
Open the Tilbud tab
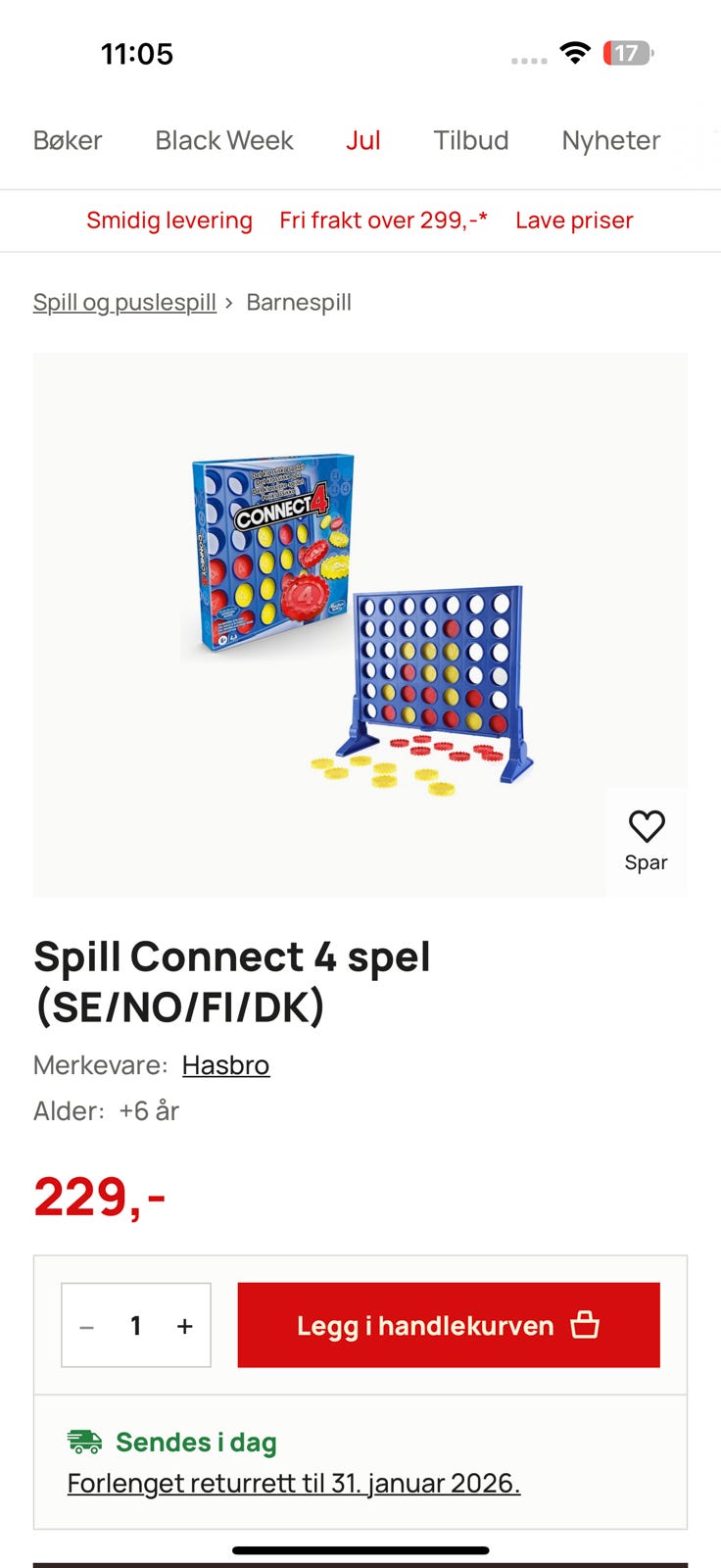click(x=471, y=140)
